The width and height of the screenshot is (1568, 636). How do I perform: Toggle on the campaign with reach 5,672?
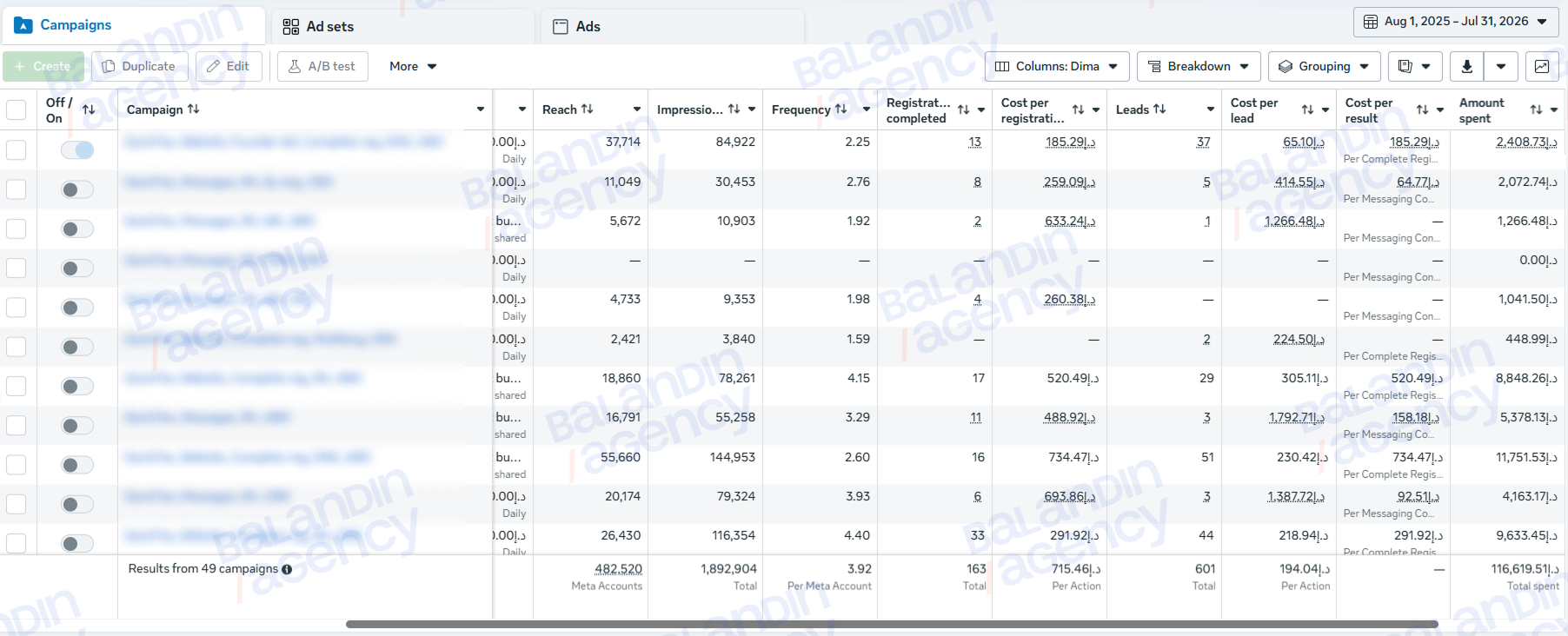(77, 229)
